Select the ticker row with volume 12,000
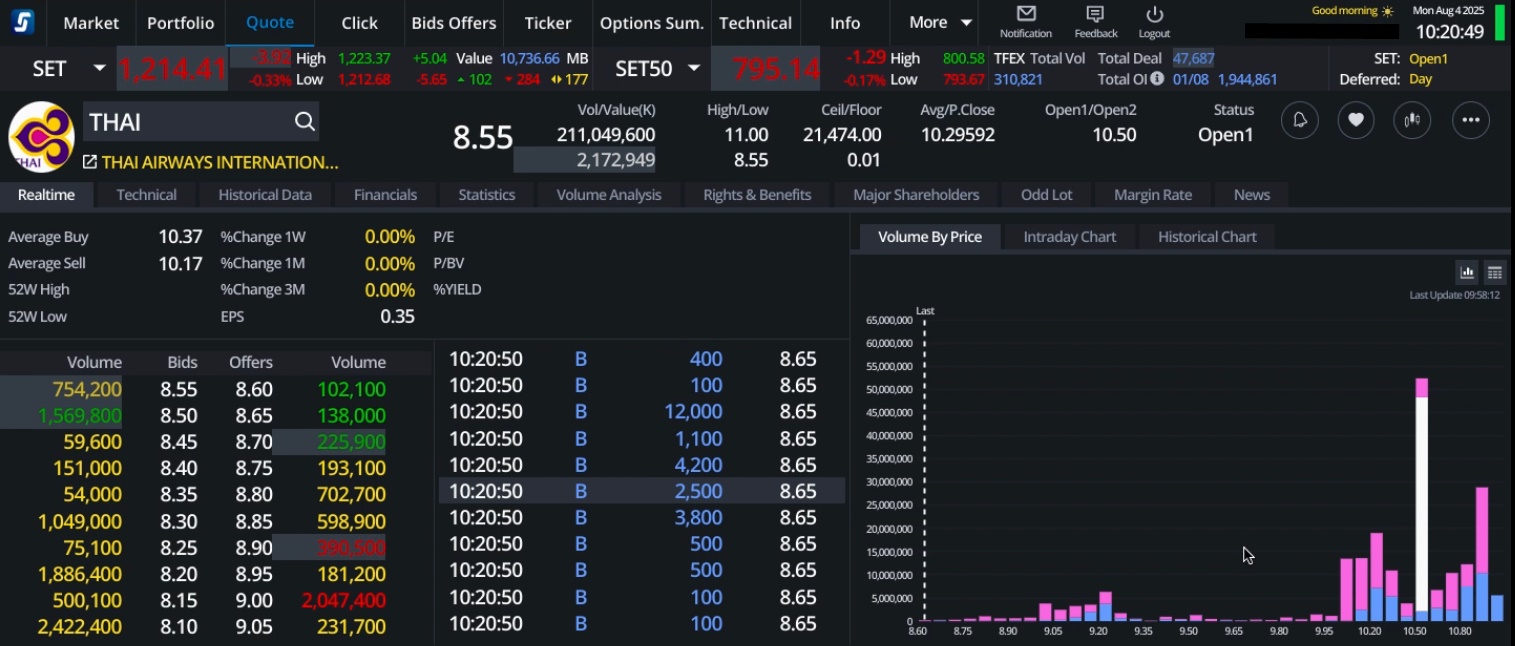The image size is (1515, 646). 642,412
